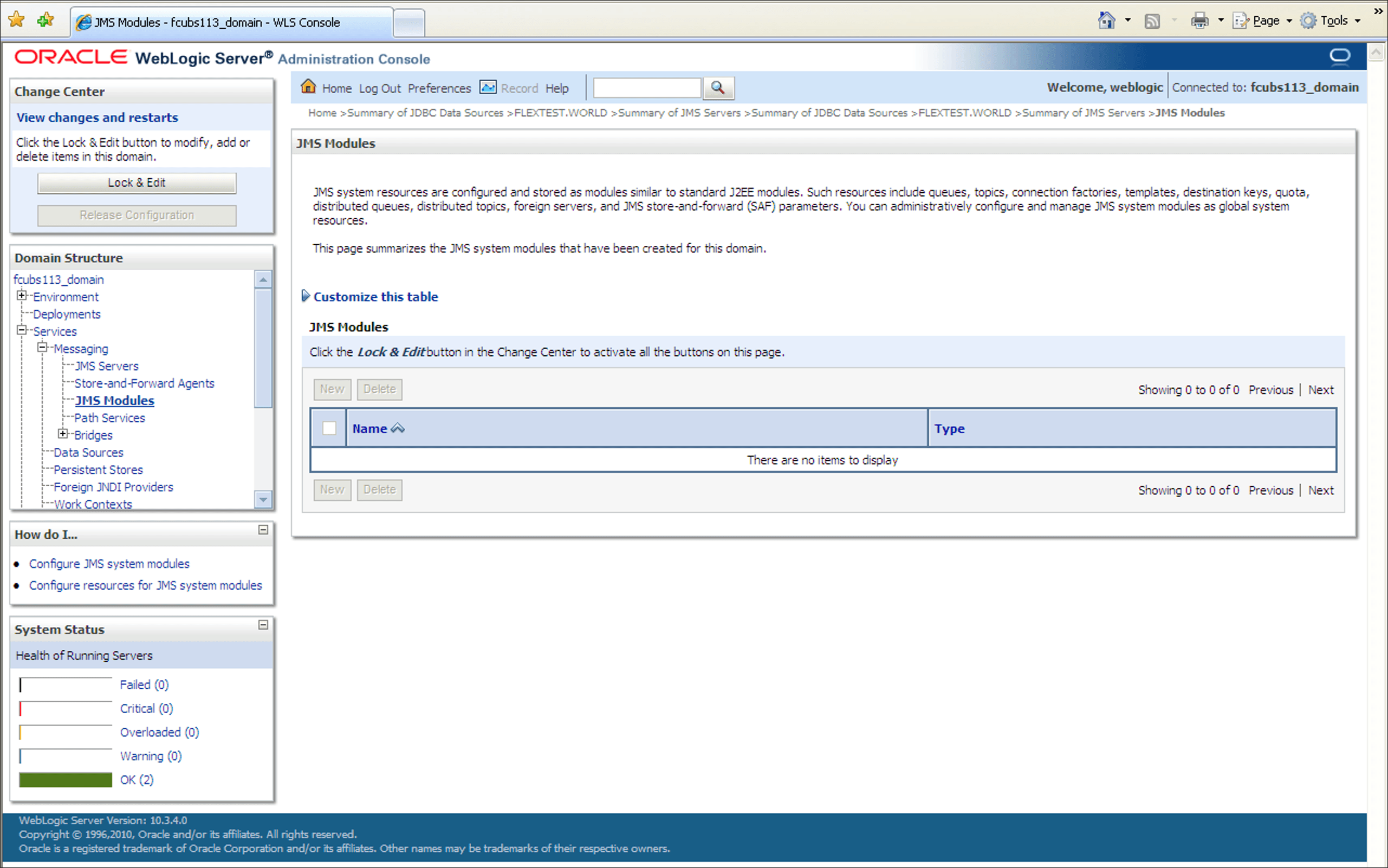Open Configure JMS system modules help link
The image size is (1388, 868).
[109, 564]
